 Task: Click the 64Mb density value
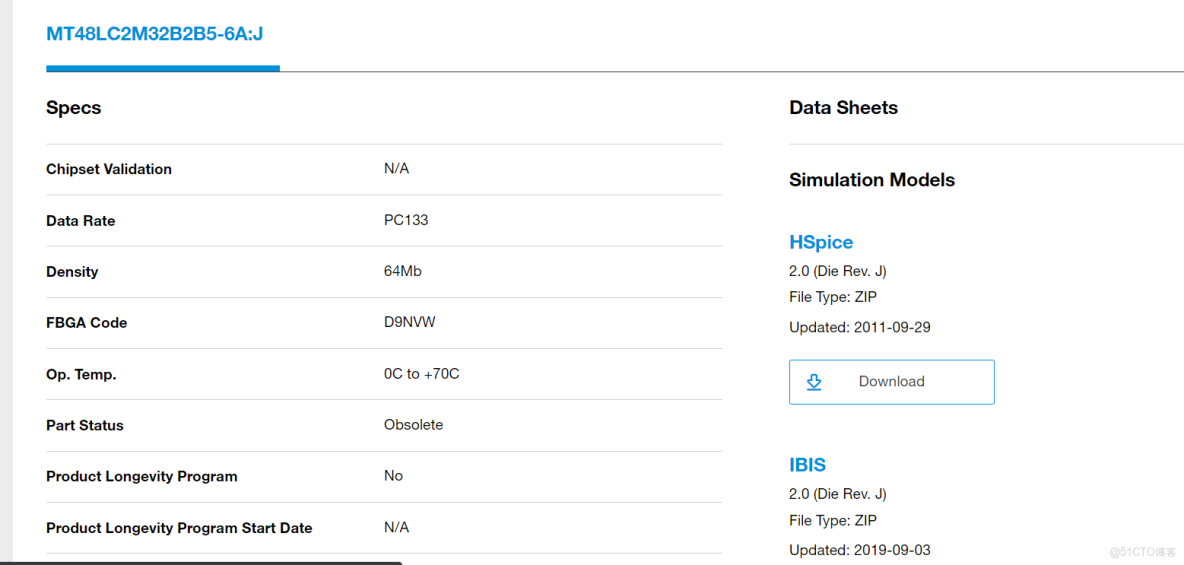403,271
